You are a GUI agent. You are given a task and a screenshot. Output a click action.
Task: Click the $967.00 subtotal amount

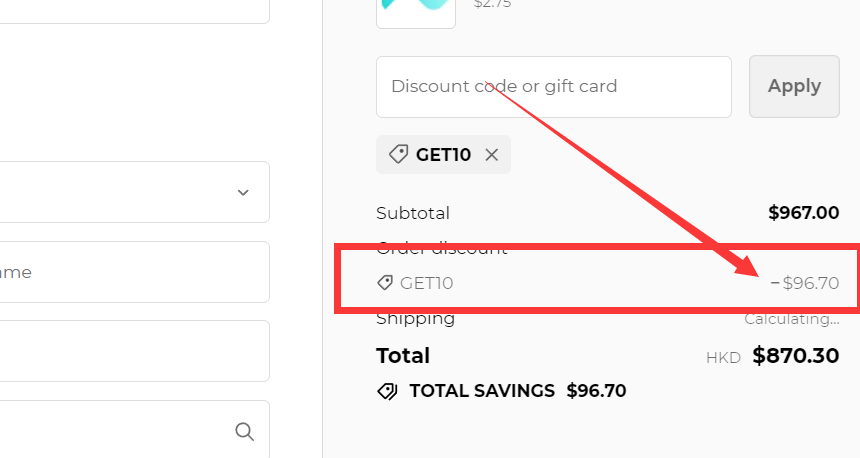pyautogui.click(x=803, y=213)
